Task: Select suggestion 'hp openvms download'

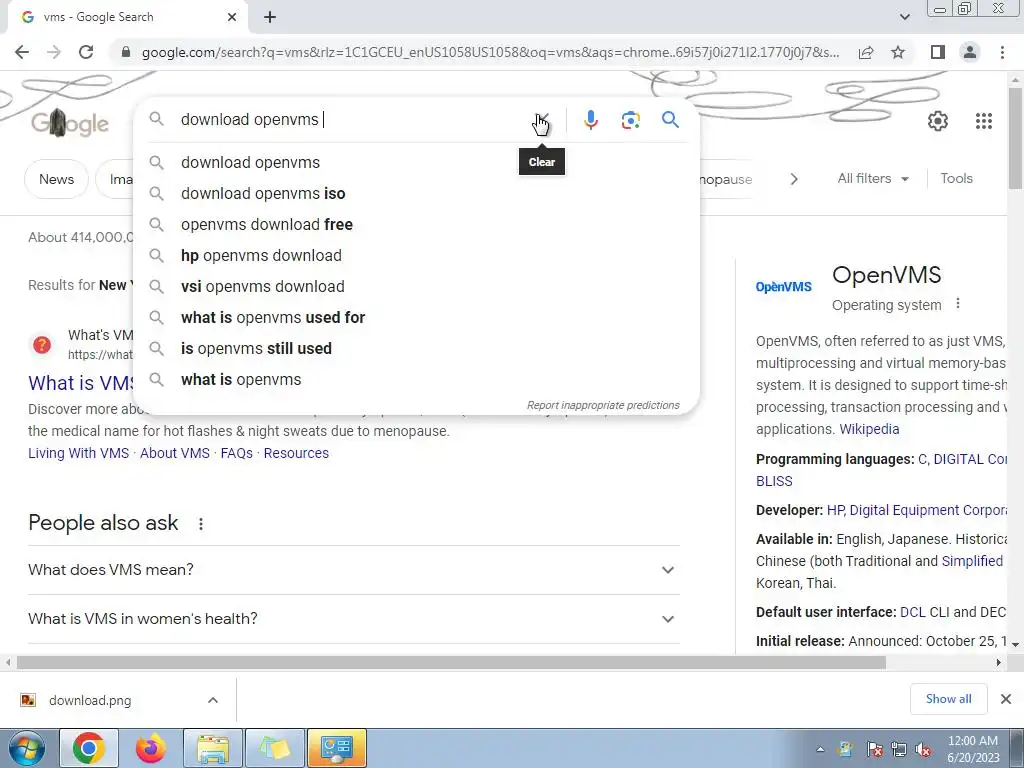Action: (x=416, y=255)
